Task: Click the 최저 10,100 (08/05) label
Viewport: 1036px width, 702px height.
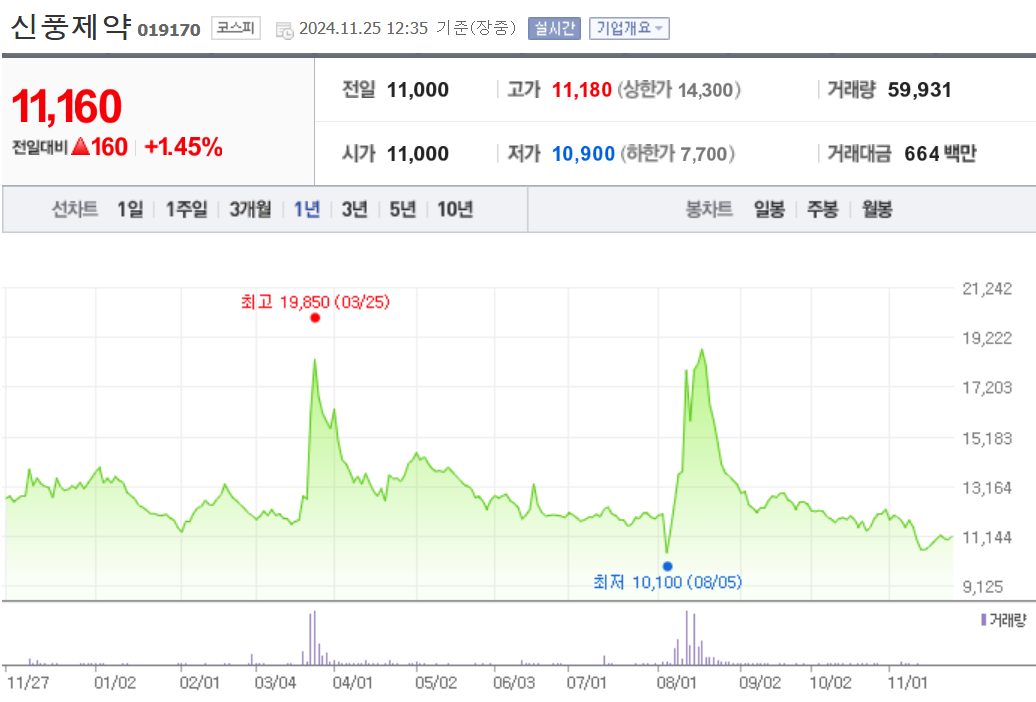Action: pos(667,582)
